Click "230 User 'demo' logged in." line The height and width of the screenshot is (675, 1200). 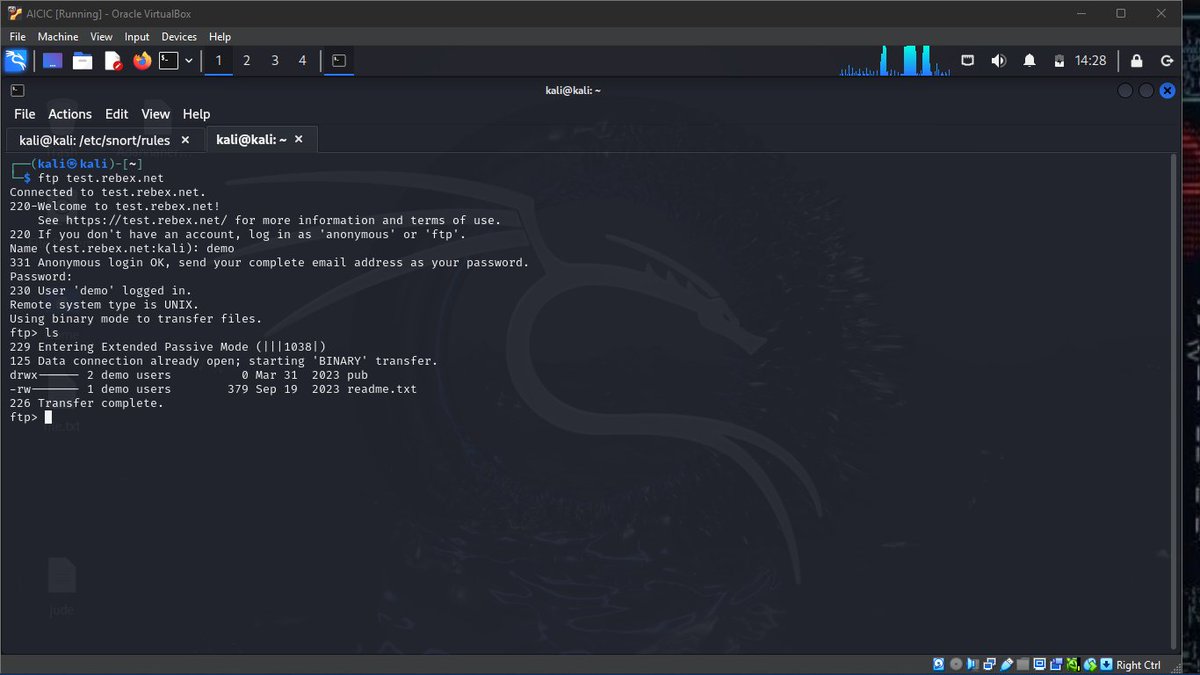pyautogui.click(x=100, y=291)
